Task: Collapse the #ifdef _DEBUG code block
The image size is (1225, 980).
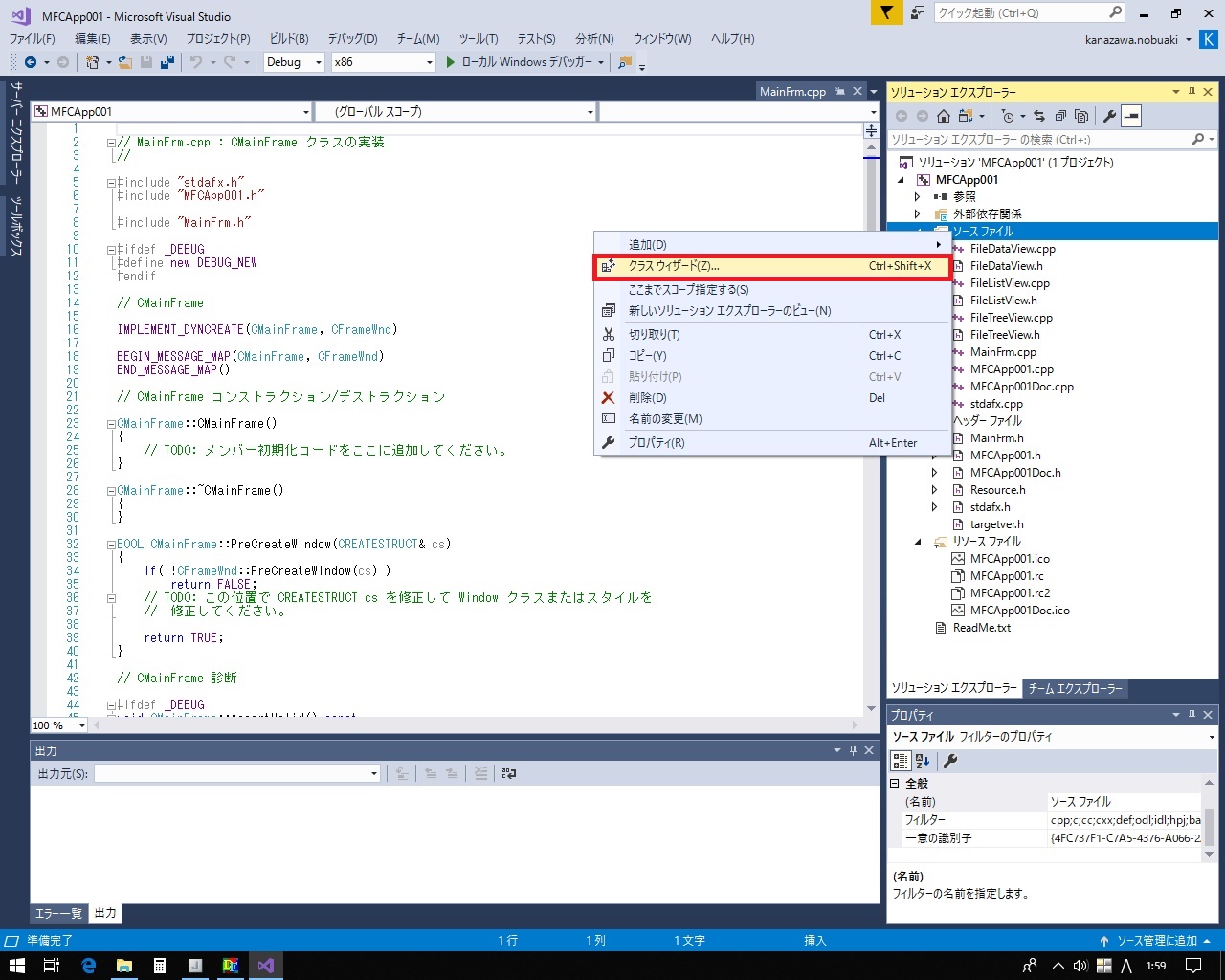Action: [x=111, y=250]
